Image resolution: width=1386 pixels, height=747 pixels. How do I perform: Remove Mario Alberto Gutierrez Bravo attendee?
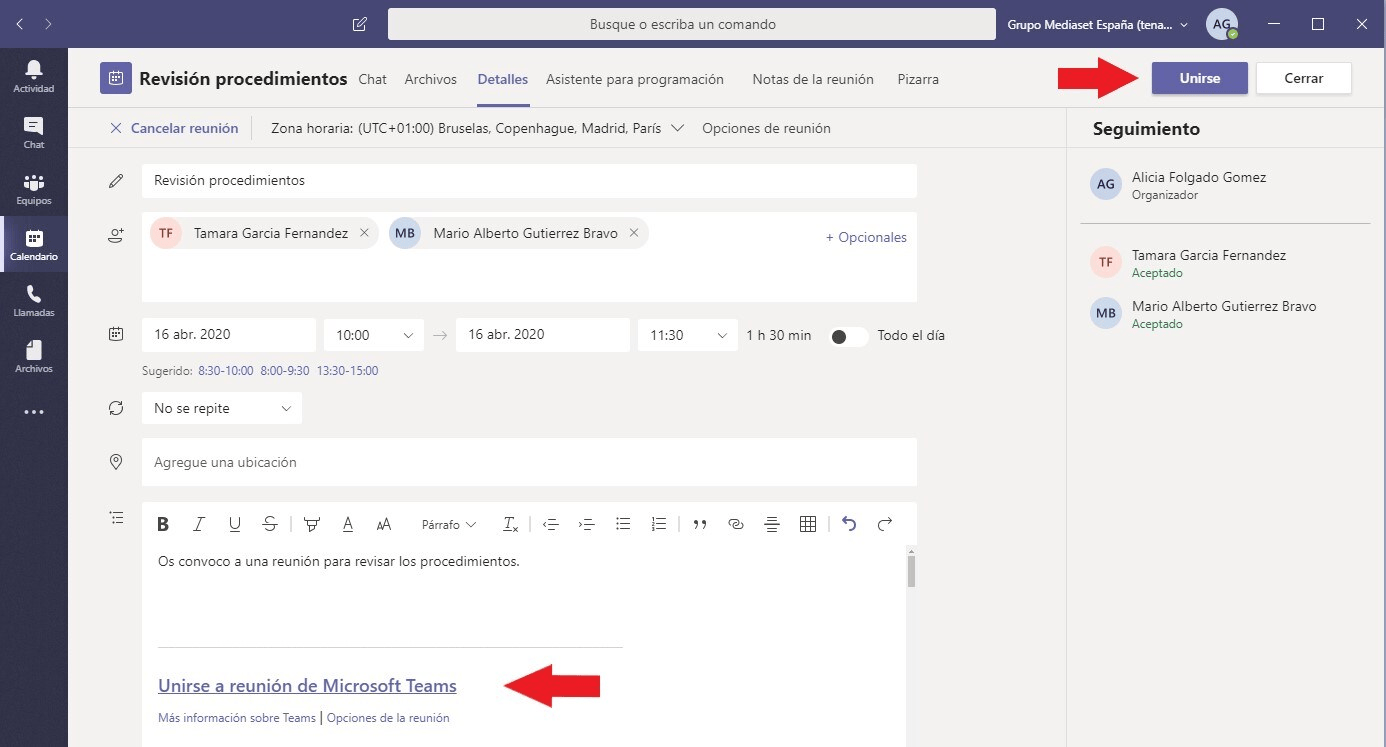coord(634,233)
